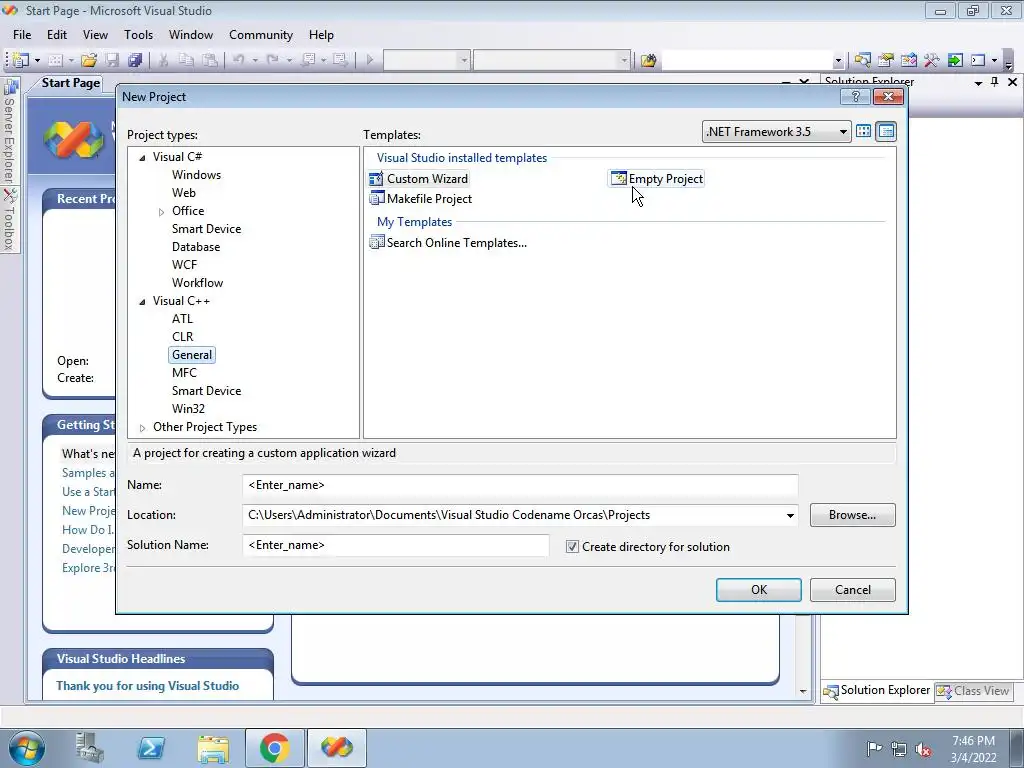Open the find combo box dropdown arrow
The image size is (1024, 768).
pyautogui.click(x=838, y=61)
